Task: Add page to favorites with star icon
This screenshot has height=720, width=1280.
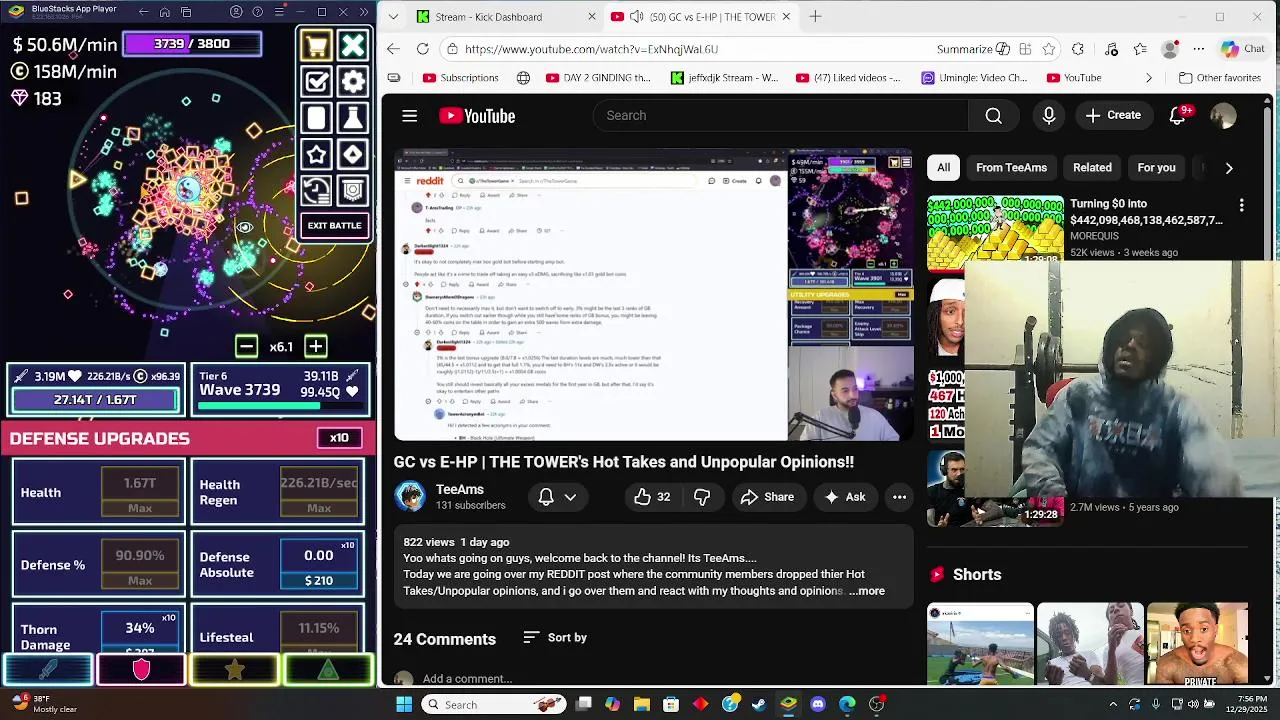Action: pos(1048,49)
